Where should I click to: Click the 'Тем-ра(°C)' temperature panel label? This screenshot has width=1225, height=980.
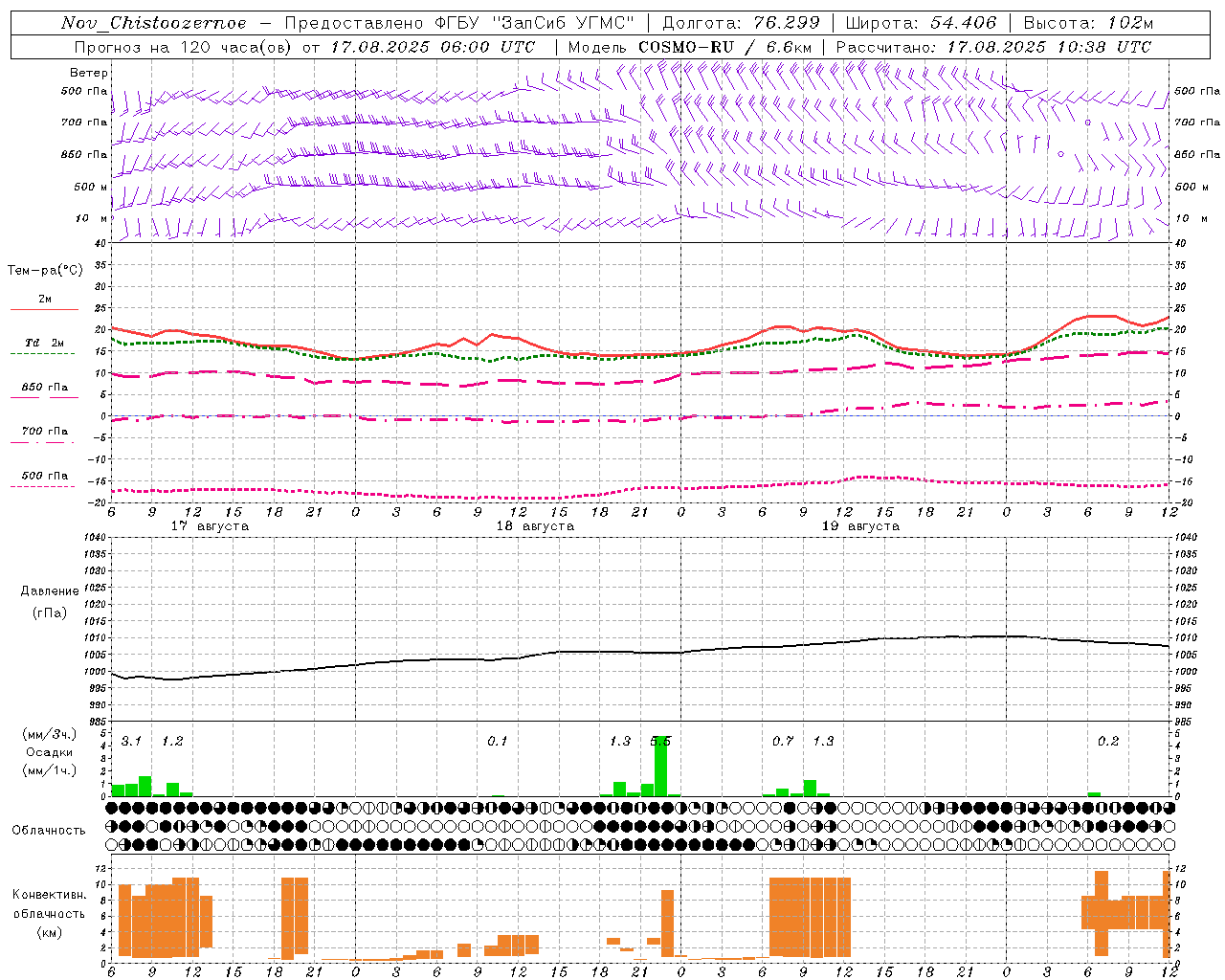pos(45,271)
